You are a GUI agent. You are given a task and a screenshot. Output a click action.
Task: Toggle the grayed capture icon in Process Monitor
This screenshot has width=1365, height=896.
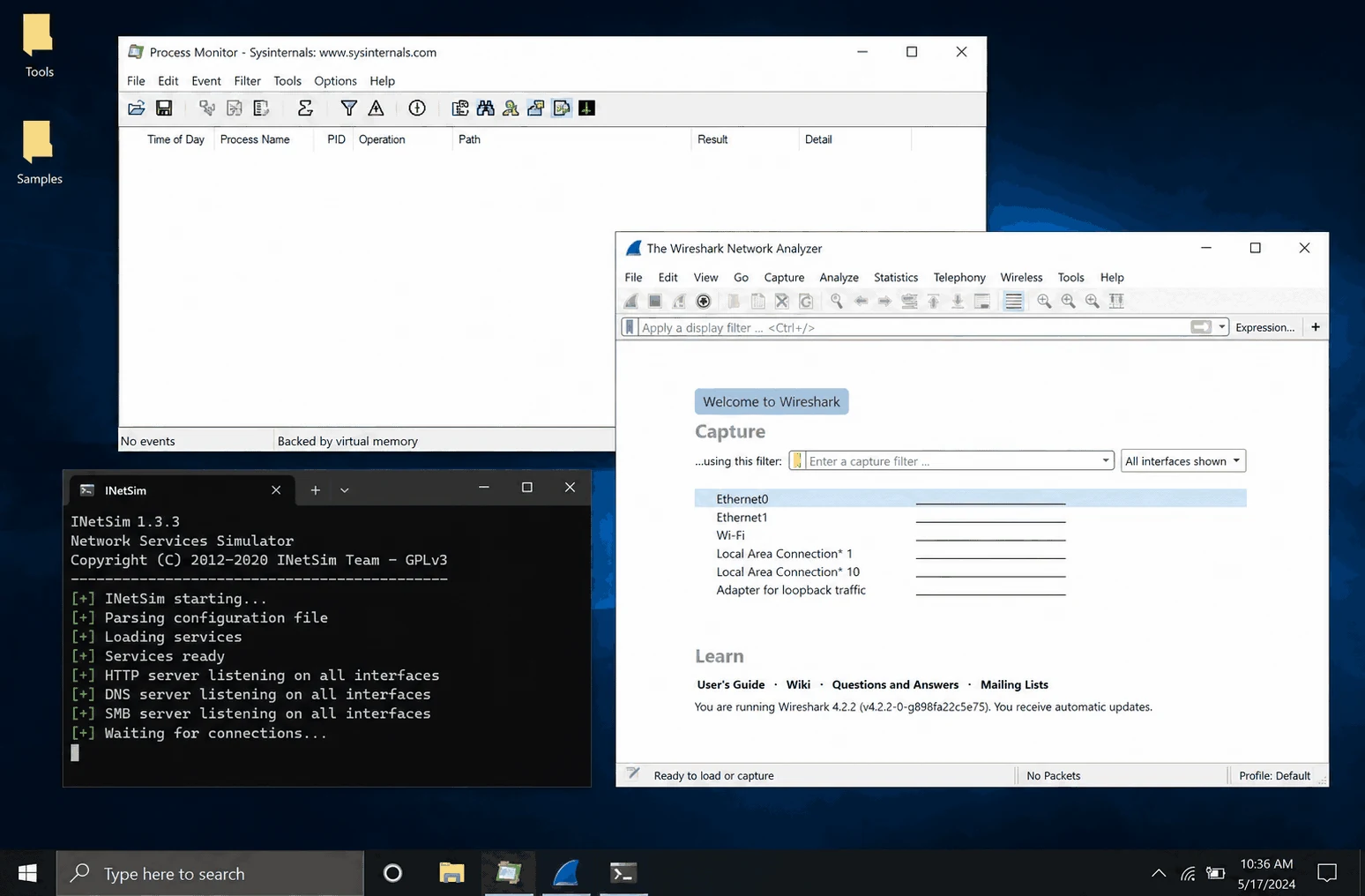click(207, 108)
